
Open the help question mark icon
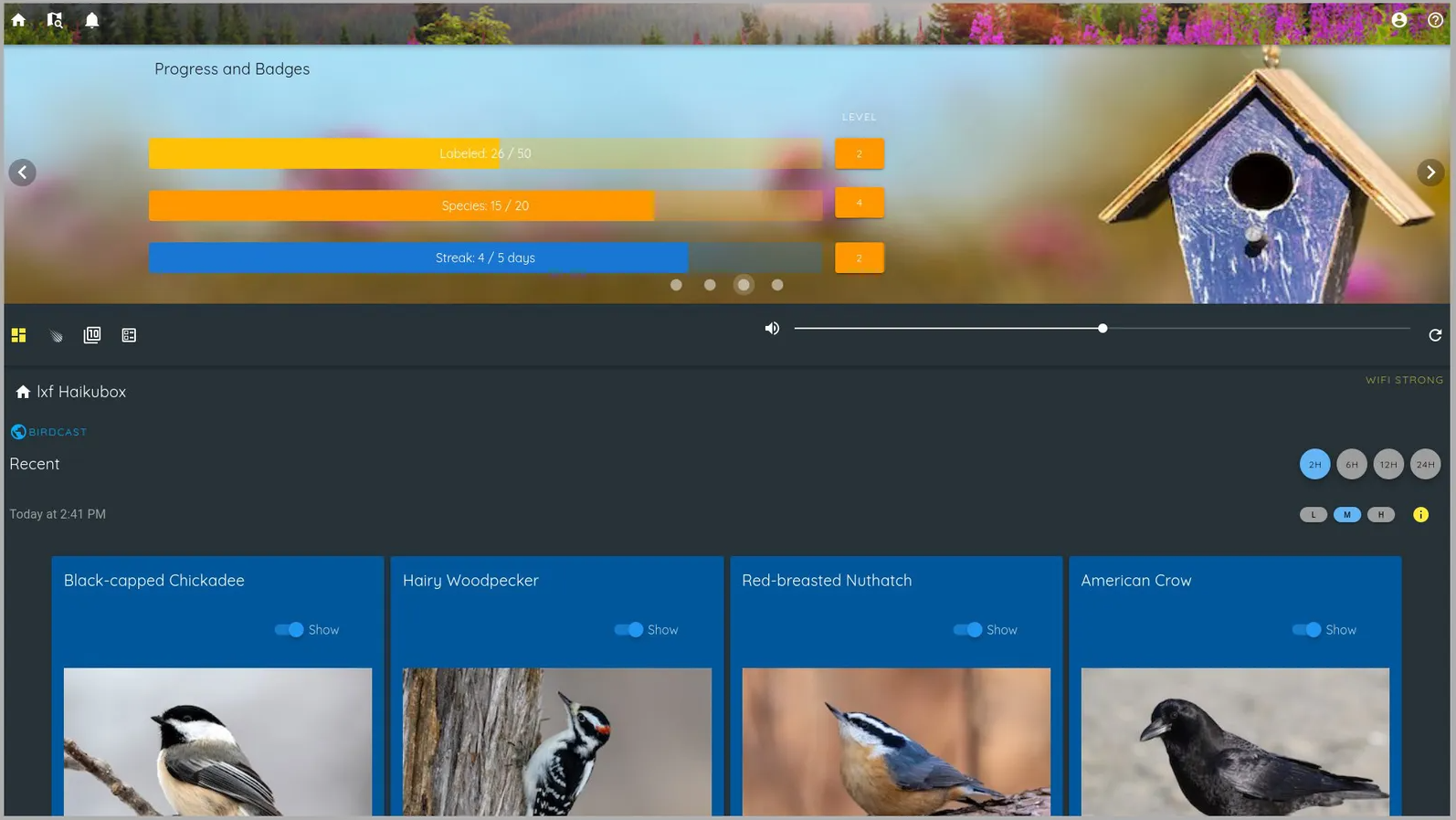coord(1435,19)
